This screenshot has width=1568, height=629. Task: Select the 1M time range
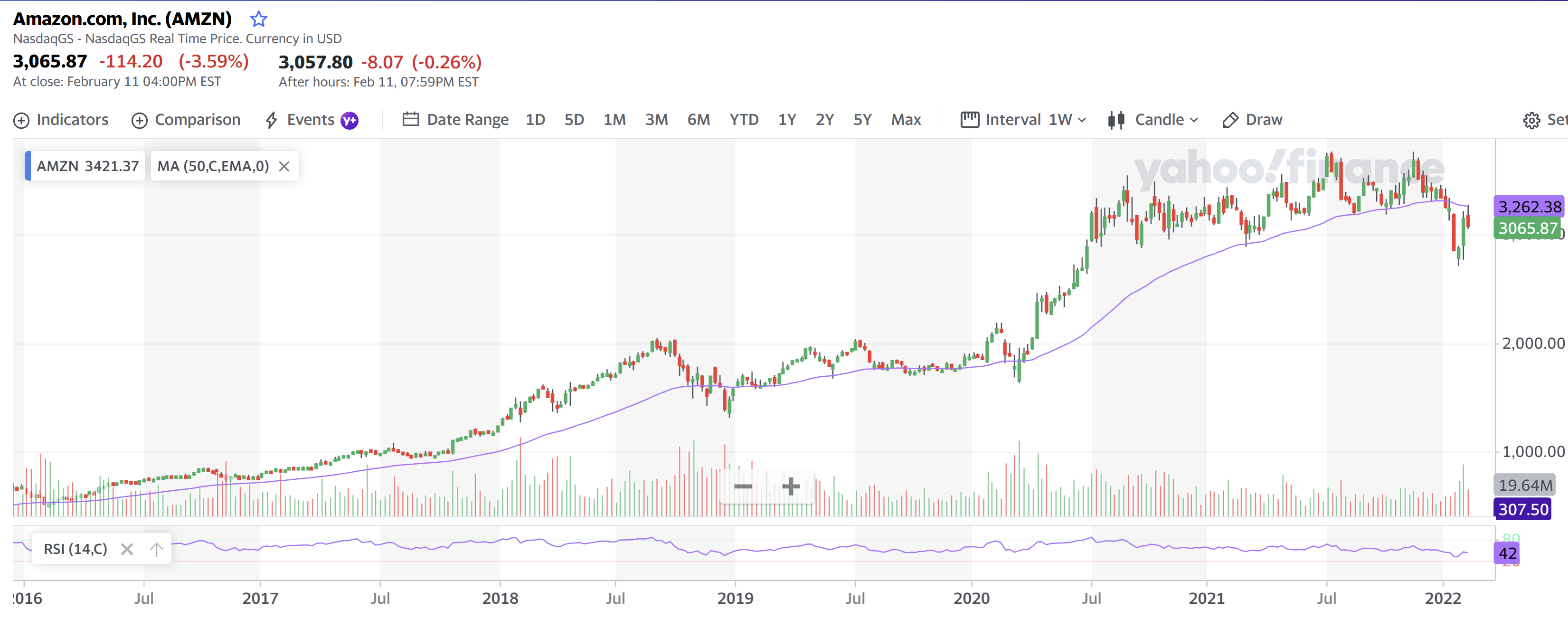pos(615,119)
